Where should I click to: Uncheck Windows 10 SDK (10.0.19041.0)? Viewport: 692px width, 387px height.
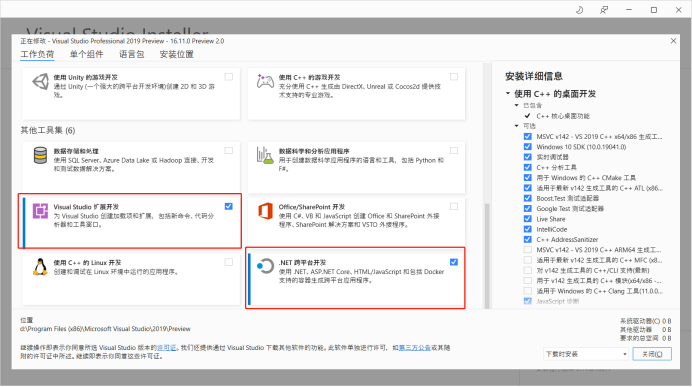[527, 147]
